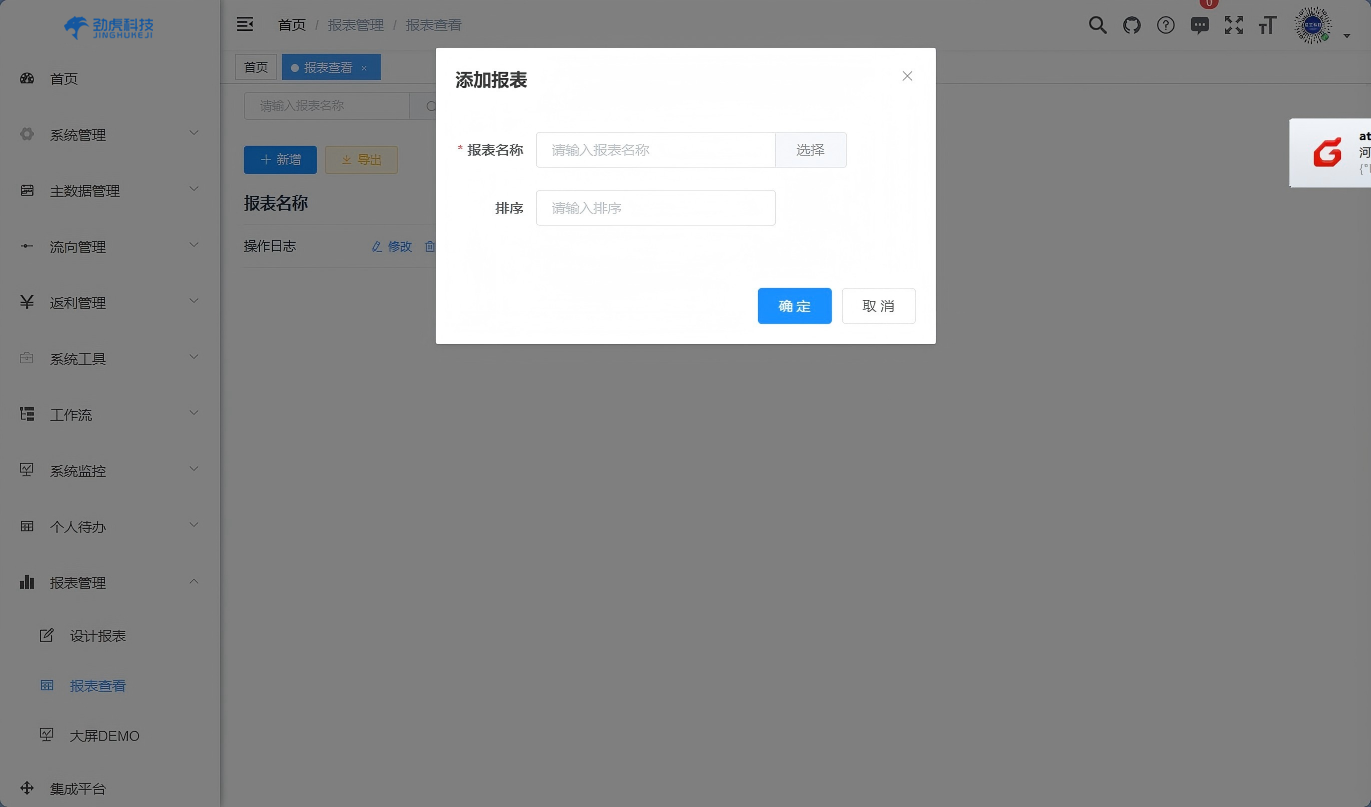Open the user avatar dropdown
Image resolution: width=1371 pixels, height=807 pixels.
click(x=1312, y=24)
